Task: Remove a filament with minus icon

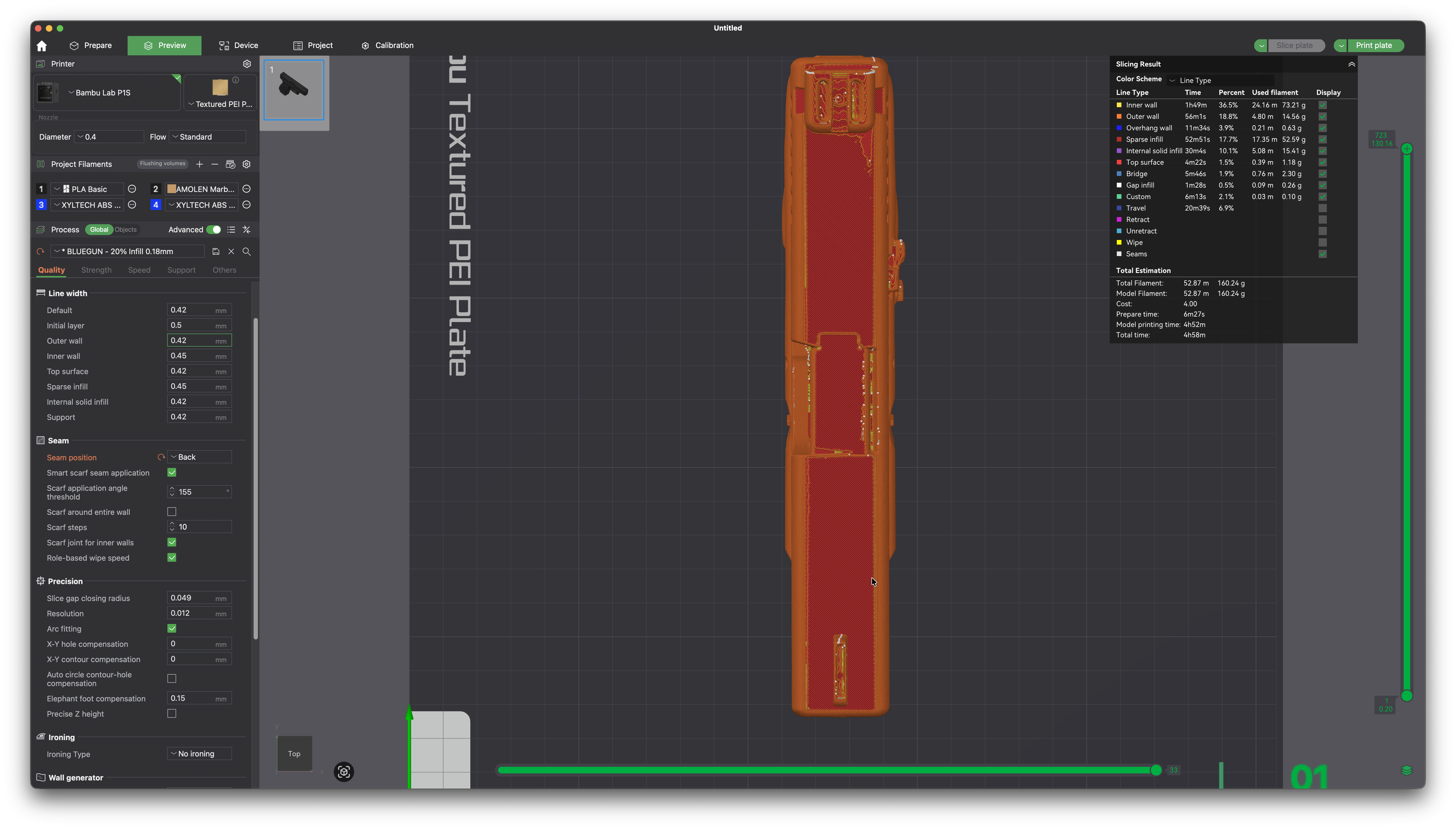Action: point(215,164)
